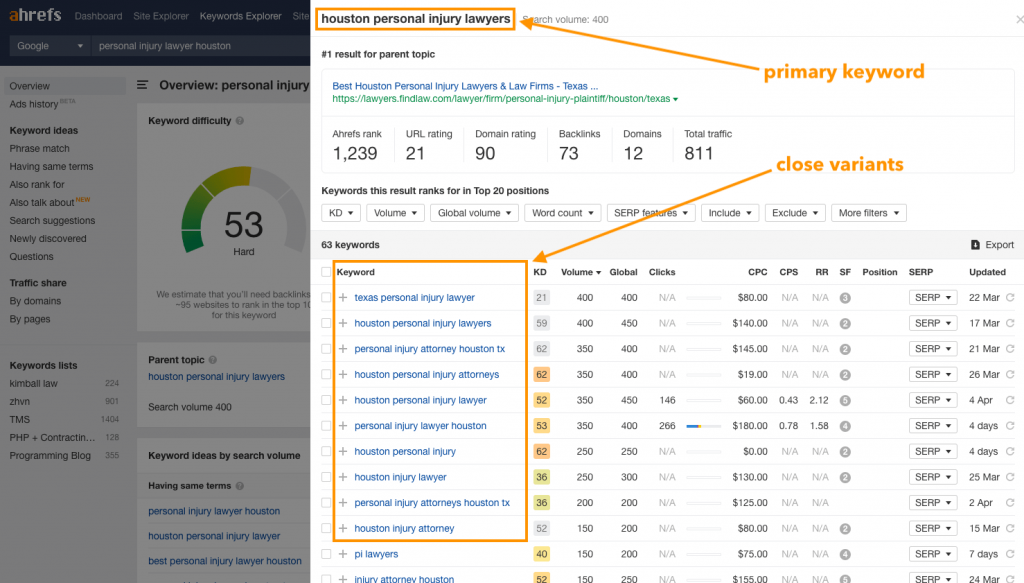Click SF badge for houston personal injury lawyer
Viewport: 1024px width, 583px height.
click(845, 400)
